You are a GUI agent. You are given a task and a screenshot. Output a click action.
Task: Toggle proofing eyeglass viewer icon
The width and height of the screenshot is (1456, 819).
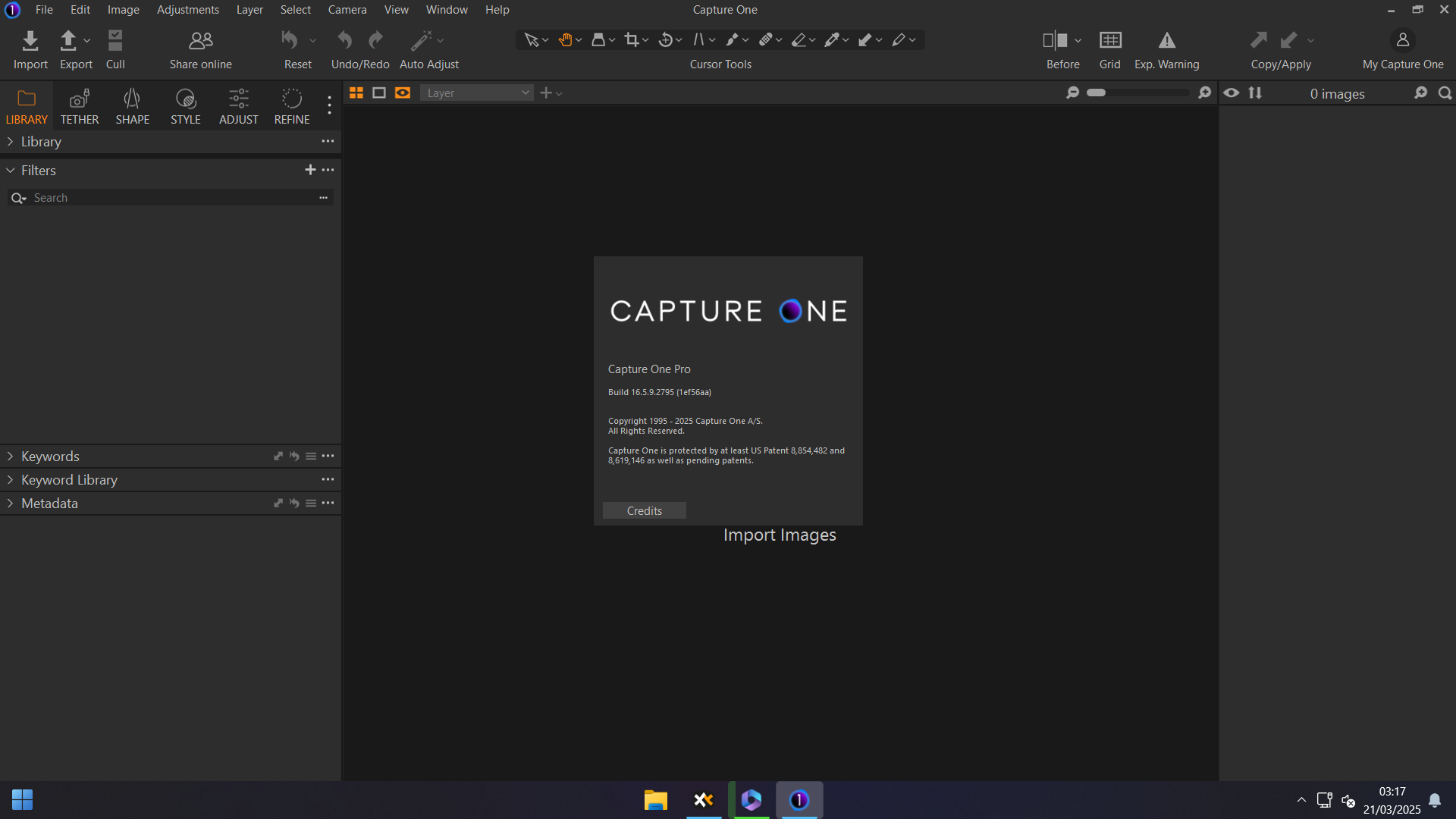click(x=403, y=93)
